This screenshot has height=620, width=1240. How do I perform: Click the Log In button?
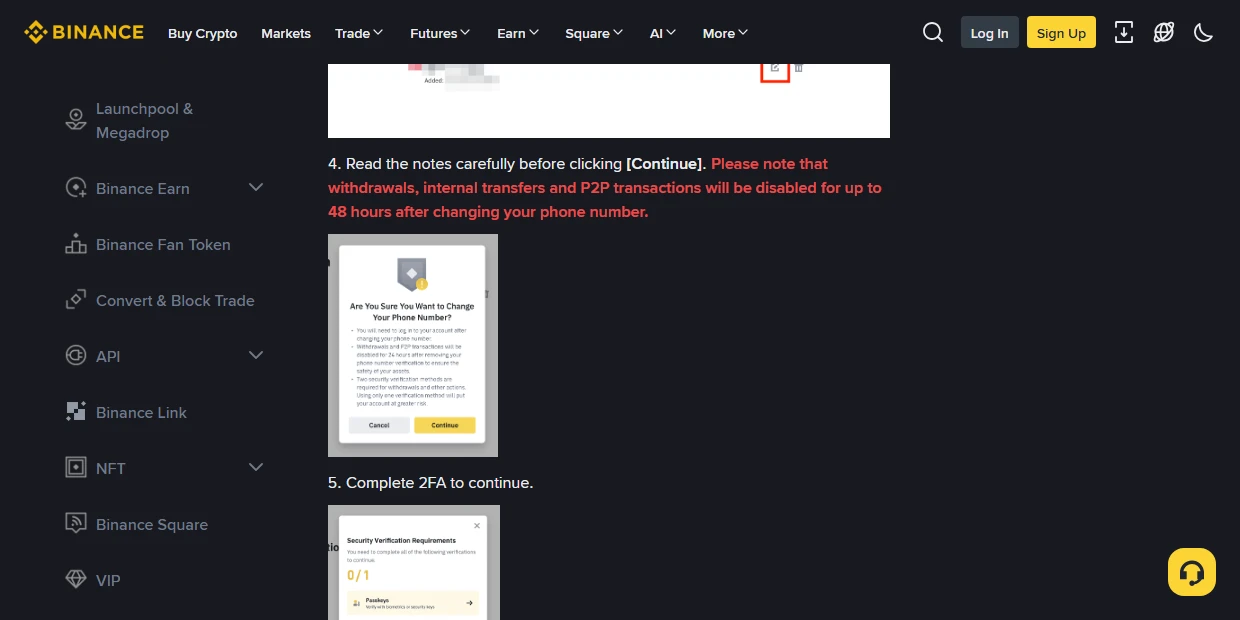(x=990, y=33)
